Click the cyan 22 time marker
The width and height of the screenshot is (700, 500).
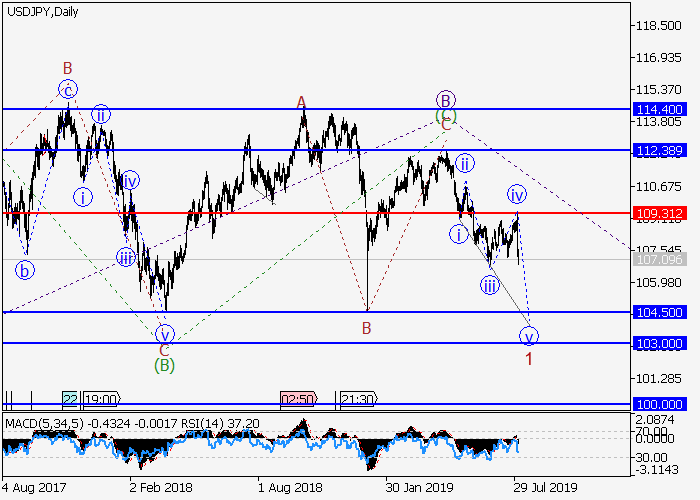[x=70, y=397]
